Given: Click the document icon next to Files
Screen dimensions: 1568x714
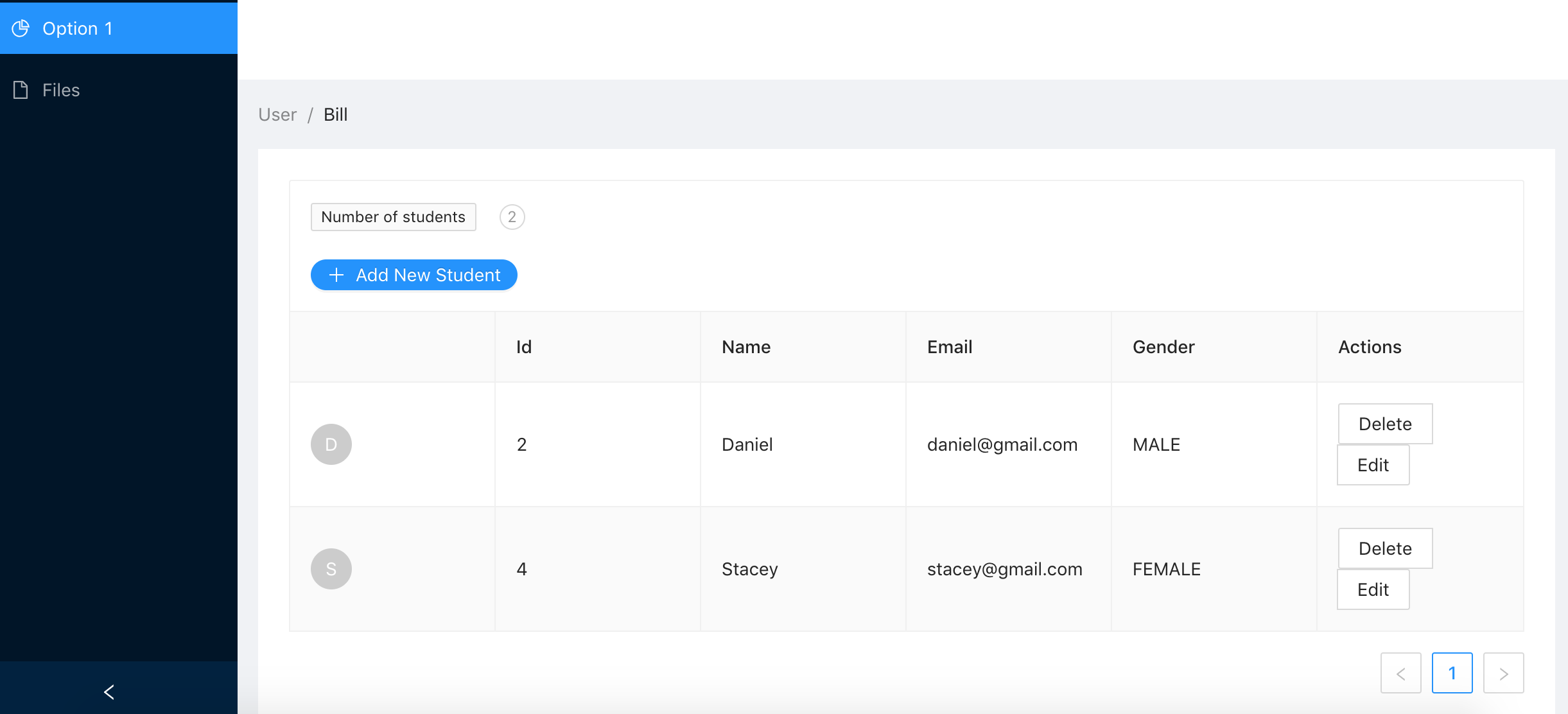Looking at the screenshot, I should [x=20, y=89].
